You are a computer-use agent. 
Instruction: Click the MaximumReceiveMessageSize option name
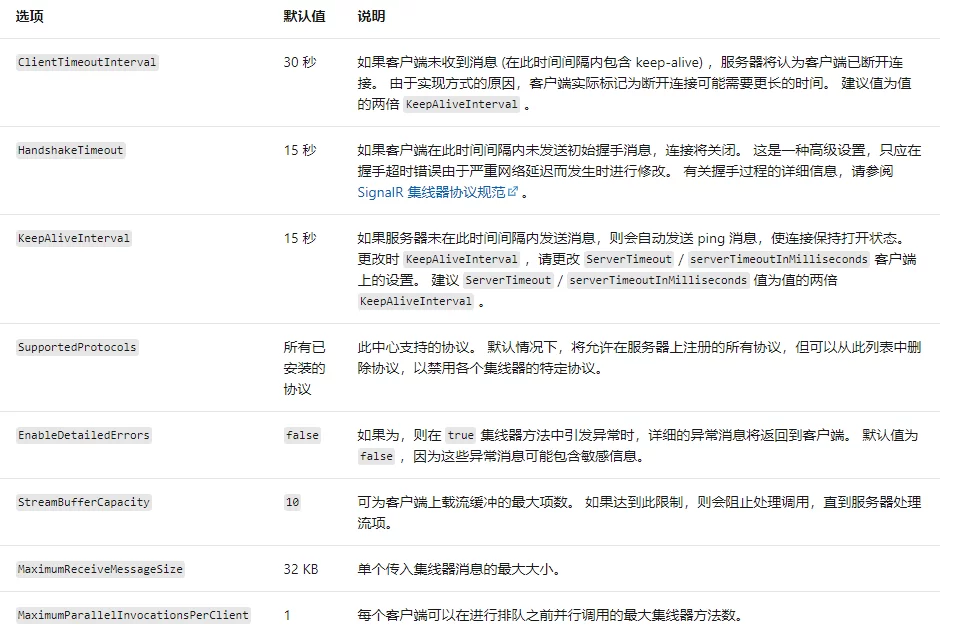coord(100,569)
